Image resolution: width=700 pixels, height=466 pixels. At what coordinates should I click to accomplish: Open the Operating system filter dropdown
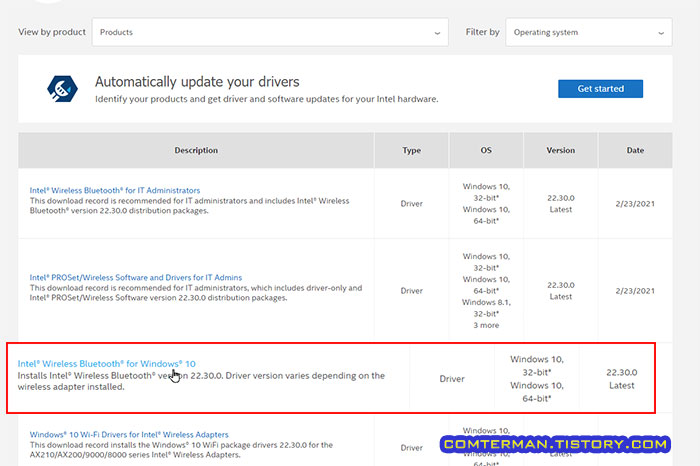point(588,32)
